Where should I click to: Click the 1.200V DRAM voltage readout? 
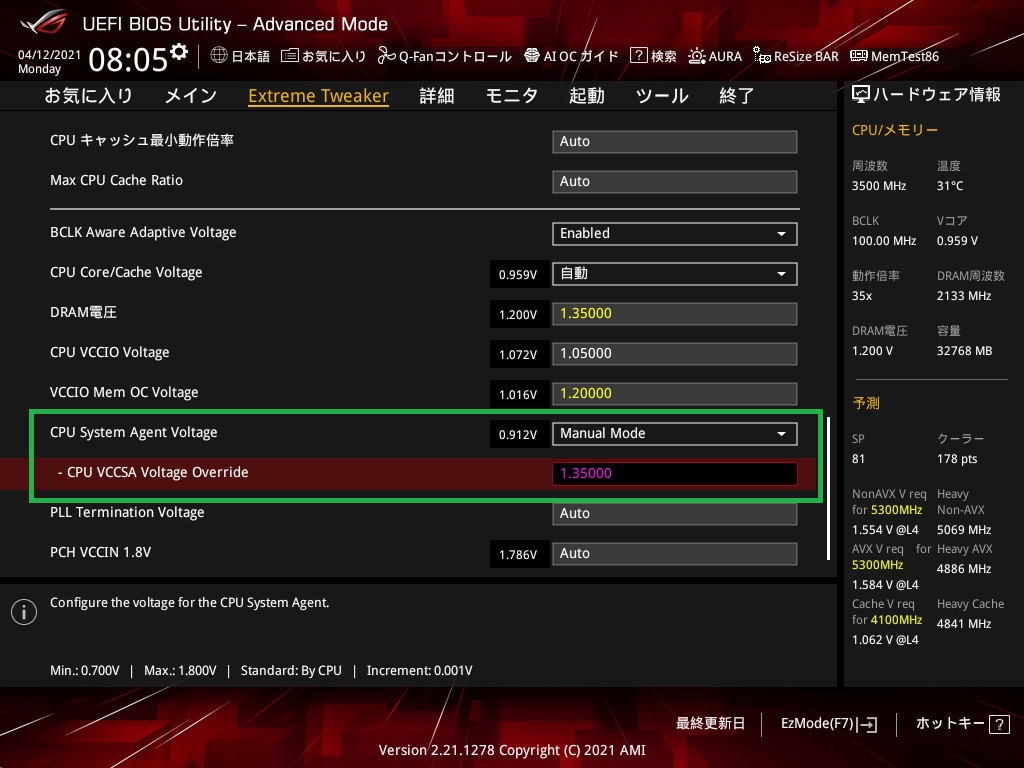pos(518,314)
